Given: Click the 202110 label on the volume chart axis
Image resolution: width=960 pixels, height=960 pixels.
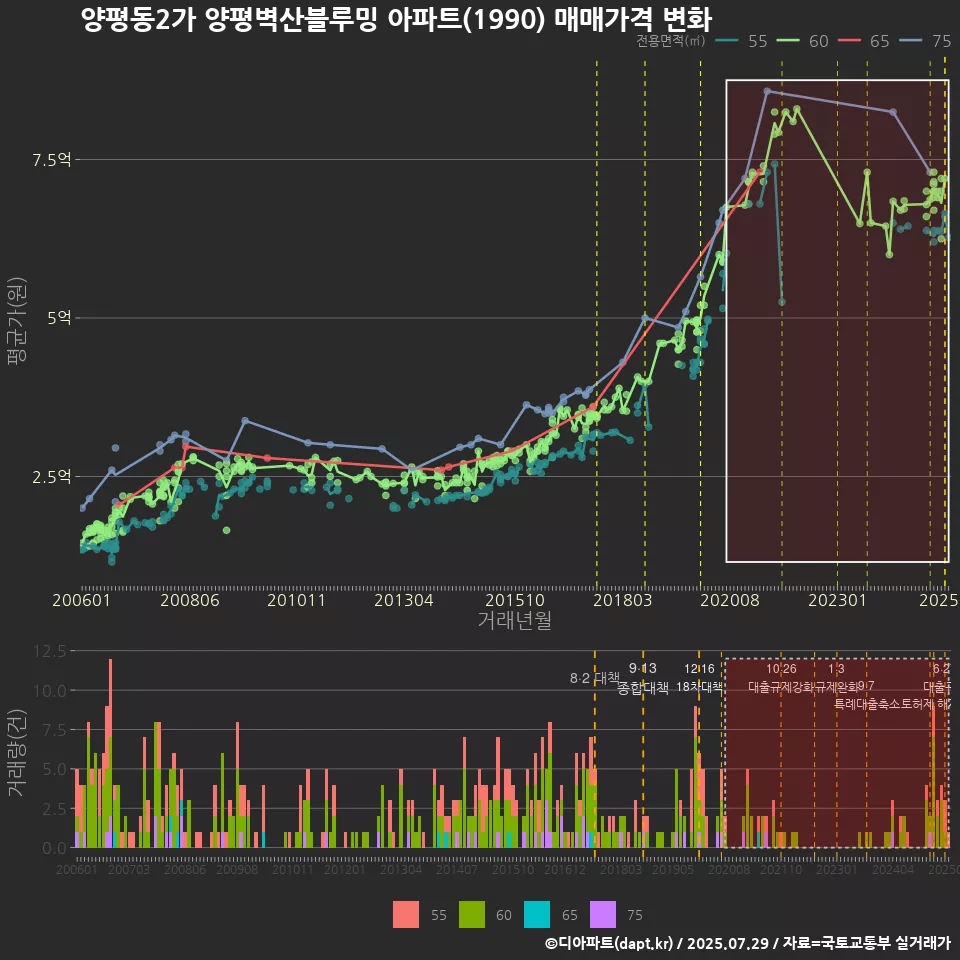Looking at the screenshot, I should pos(781,869).
